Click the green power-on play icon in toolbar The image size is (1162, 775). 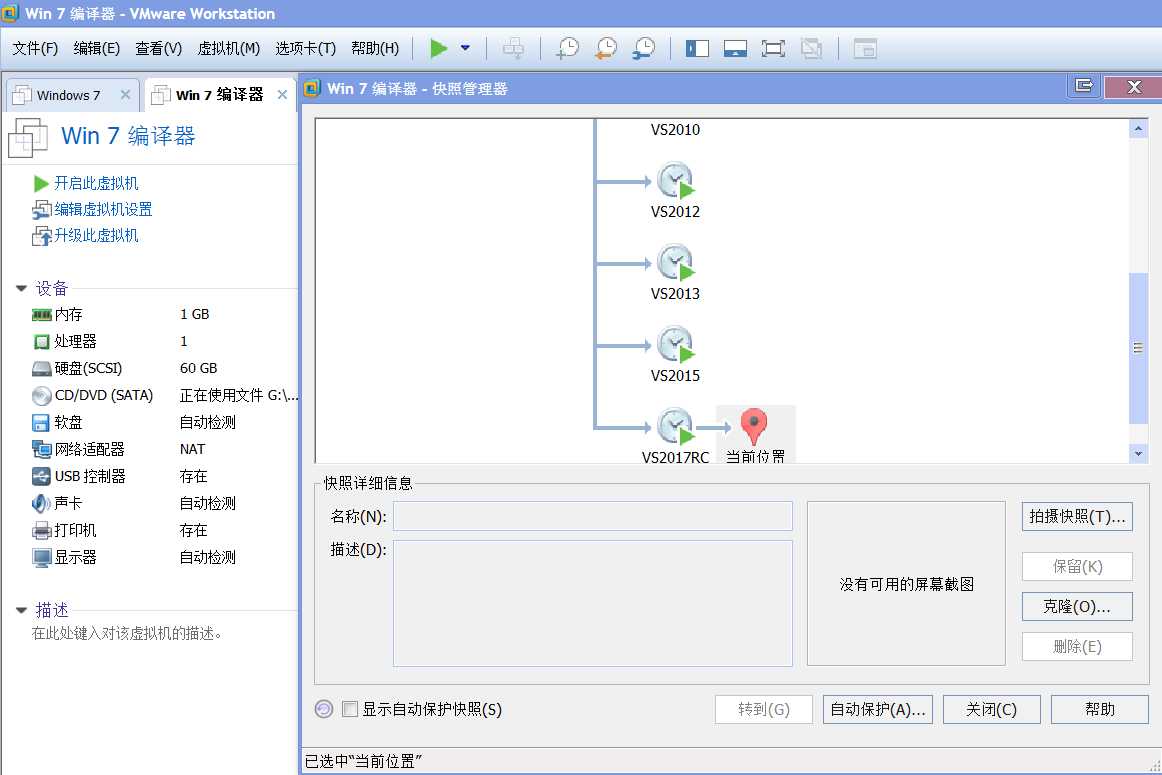click(438, 49)
